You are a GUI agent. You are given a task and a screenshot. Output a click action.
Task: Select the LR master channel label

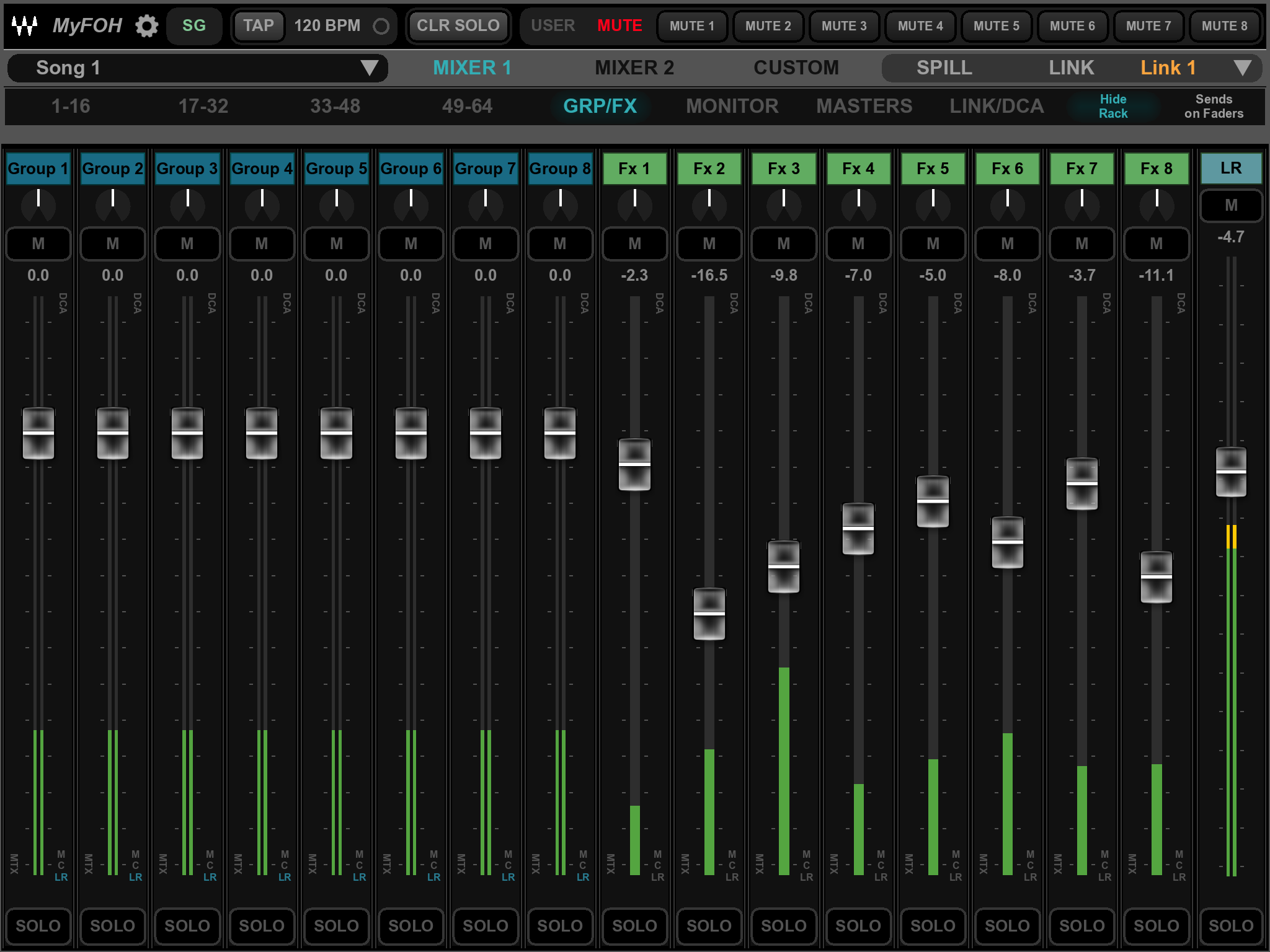click(x=1231, y=169)
